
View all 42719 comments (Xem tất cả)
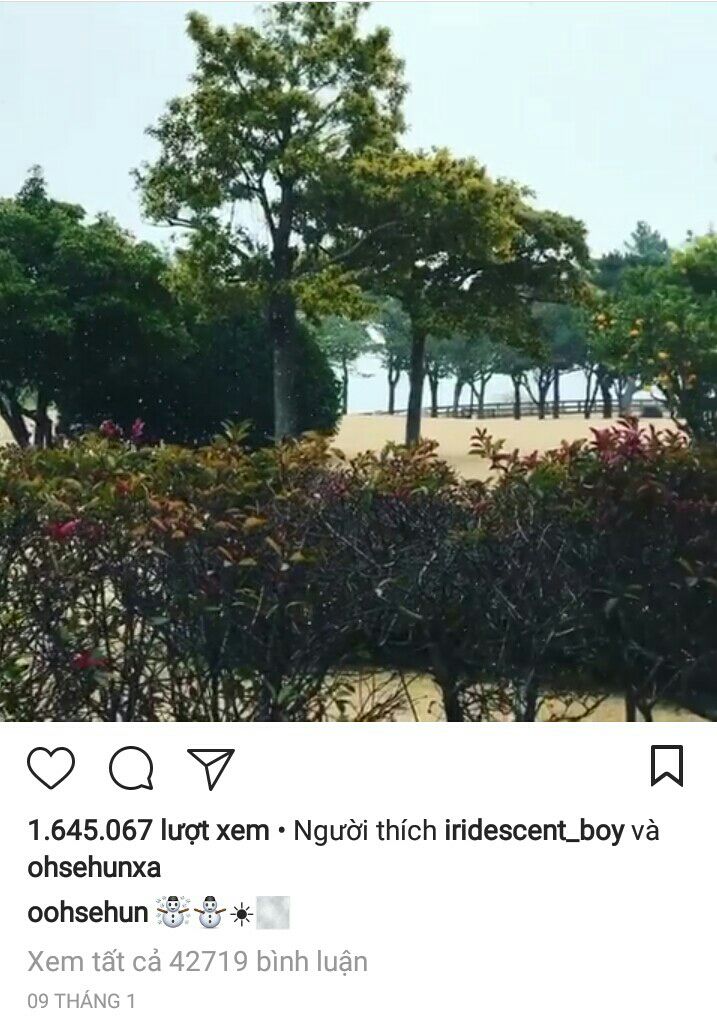[x=197, y=961]
